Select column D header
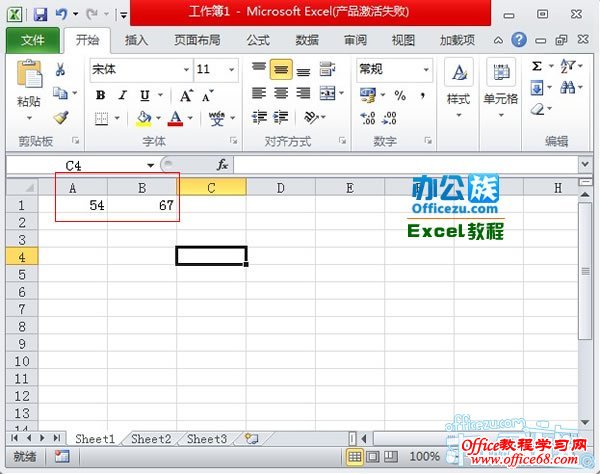600x474 pixels. pyautogui.click(x=280, y=188)
